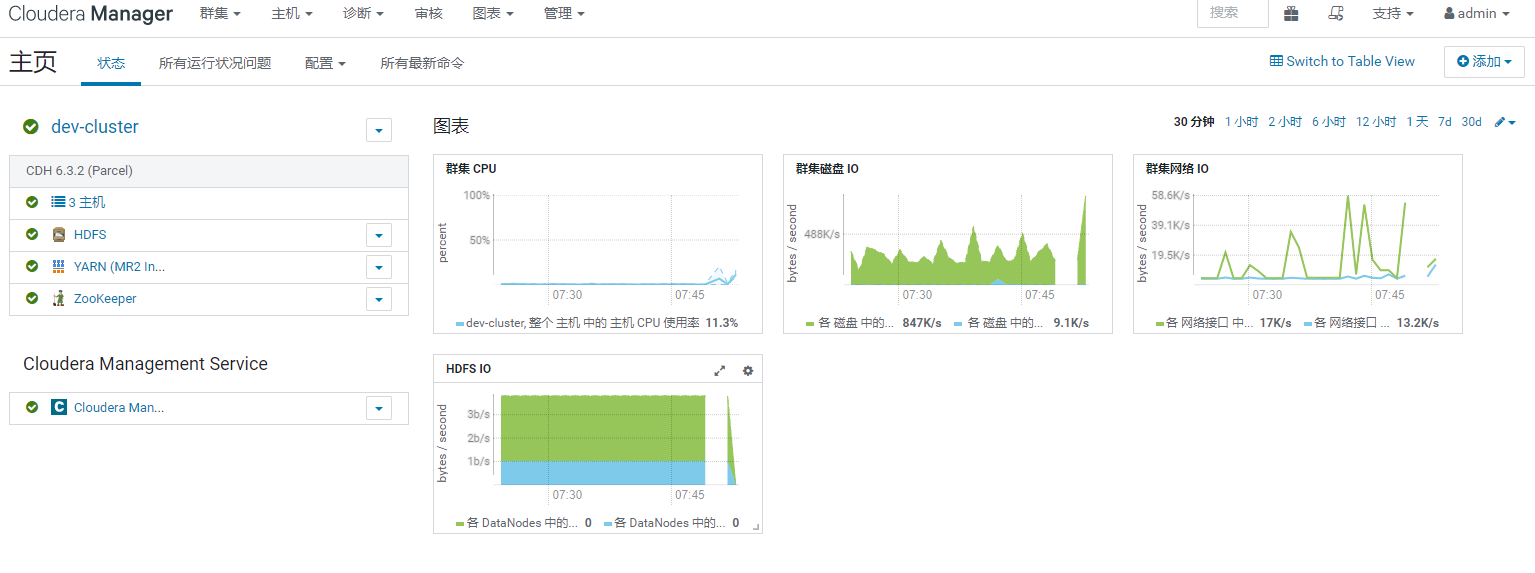This screenshot has width=1535, height=573.
Task: Select the 1 天 time range
Action: tap(1417, 122)
